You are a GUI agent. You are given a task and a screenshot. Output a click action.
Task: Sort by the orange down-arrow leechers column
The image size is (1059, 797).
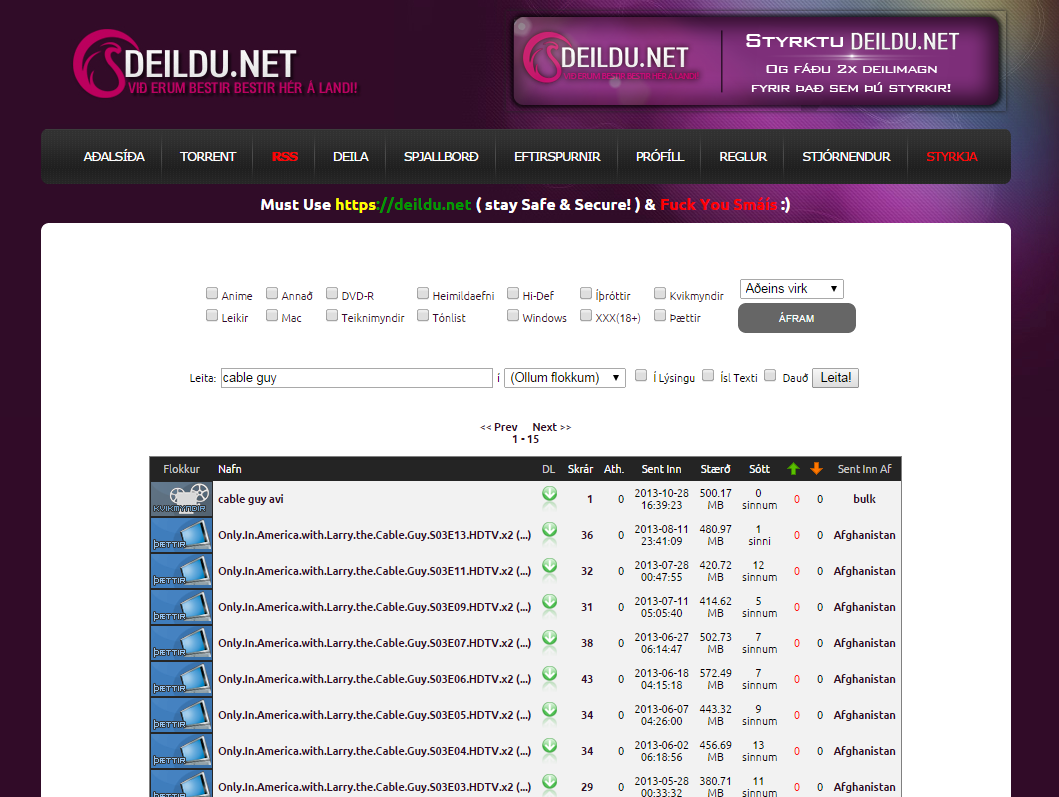[817, 469]
